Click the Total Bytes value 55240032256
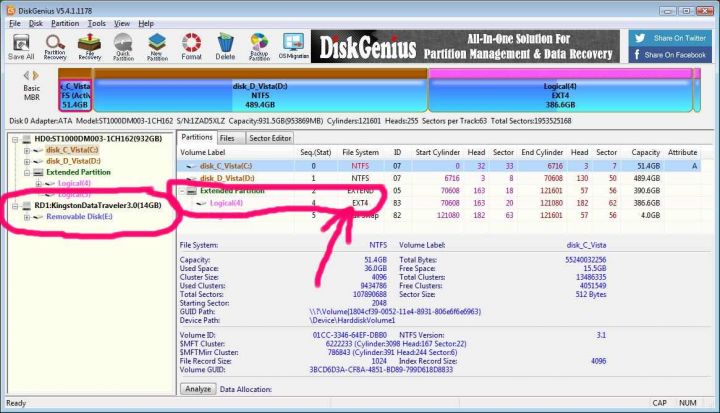Viewport: 720px width, 413px height. pyautogui.click(x=585, y=260)
